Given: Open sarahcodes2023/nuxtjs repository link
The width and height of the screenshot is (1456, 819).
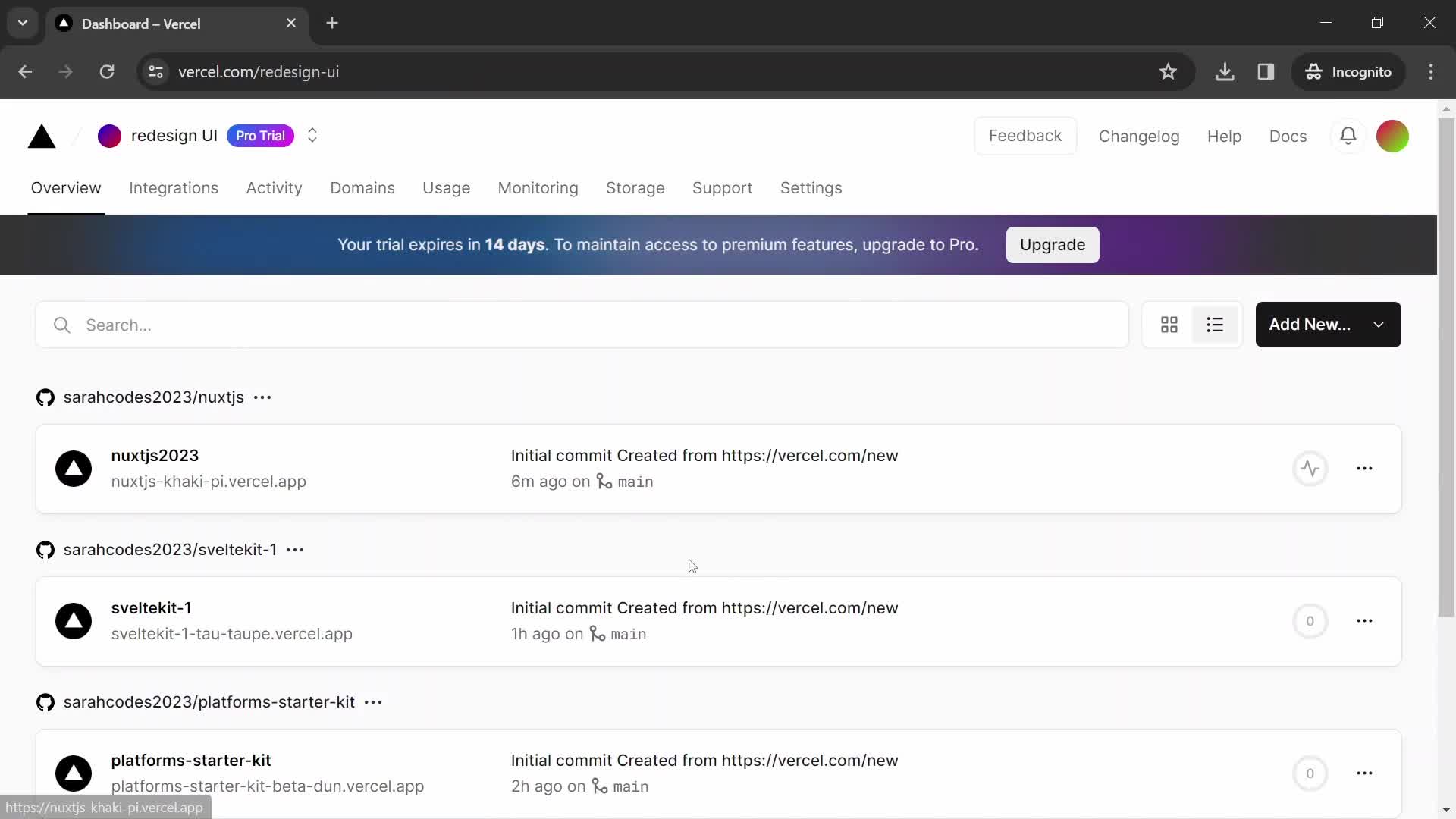Looking at the screenshot, I should (153, 397).
